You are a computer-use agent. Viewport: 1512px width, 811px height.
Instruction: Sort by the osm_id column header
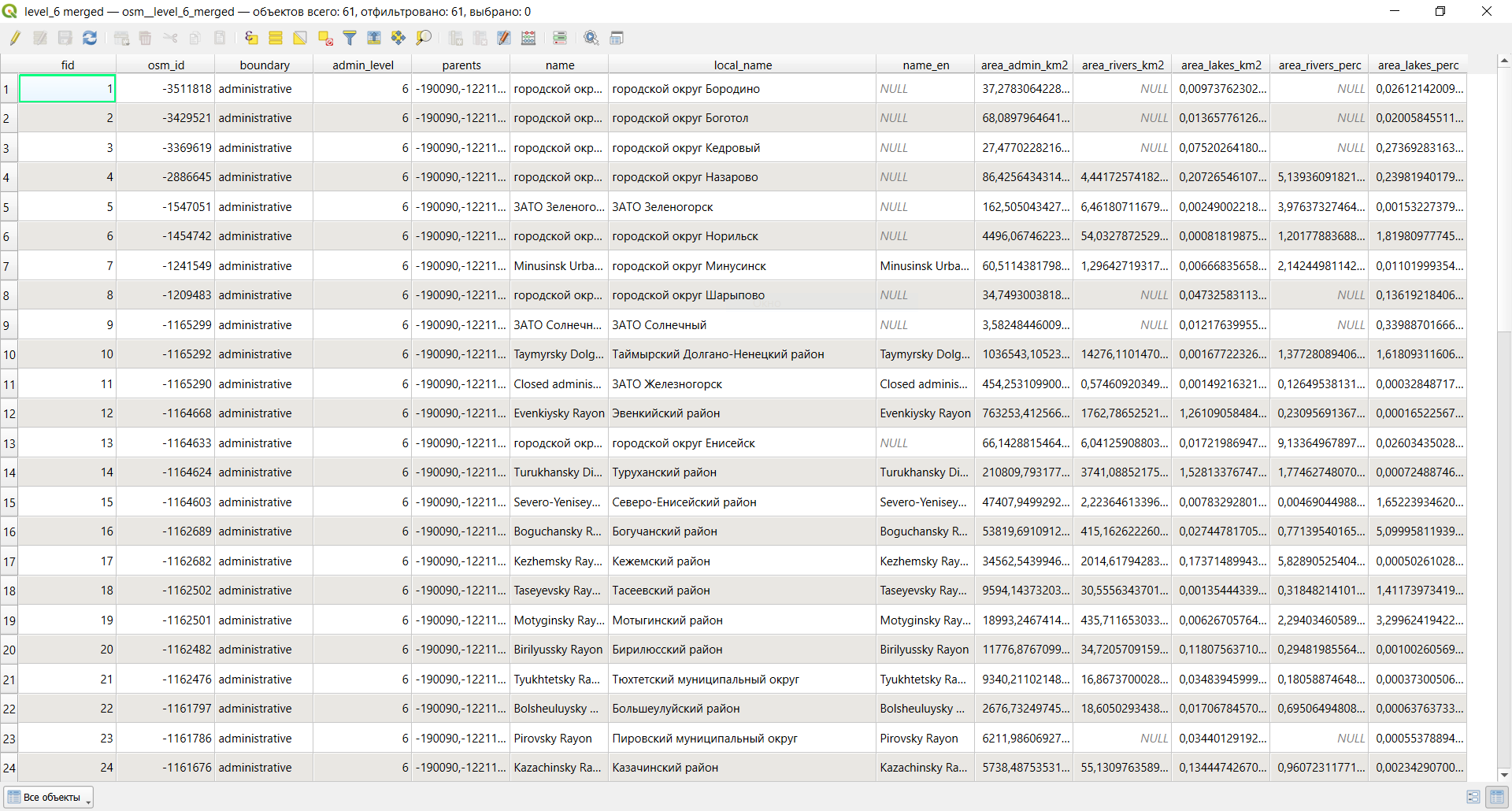click(x=166, y=65)
